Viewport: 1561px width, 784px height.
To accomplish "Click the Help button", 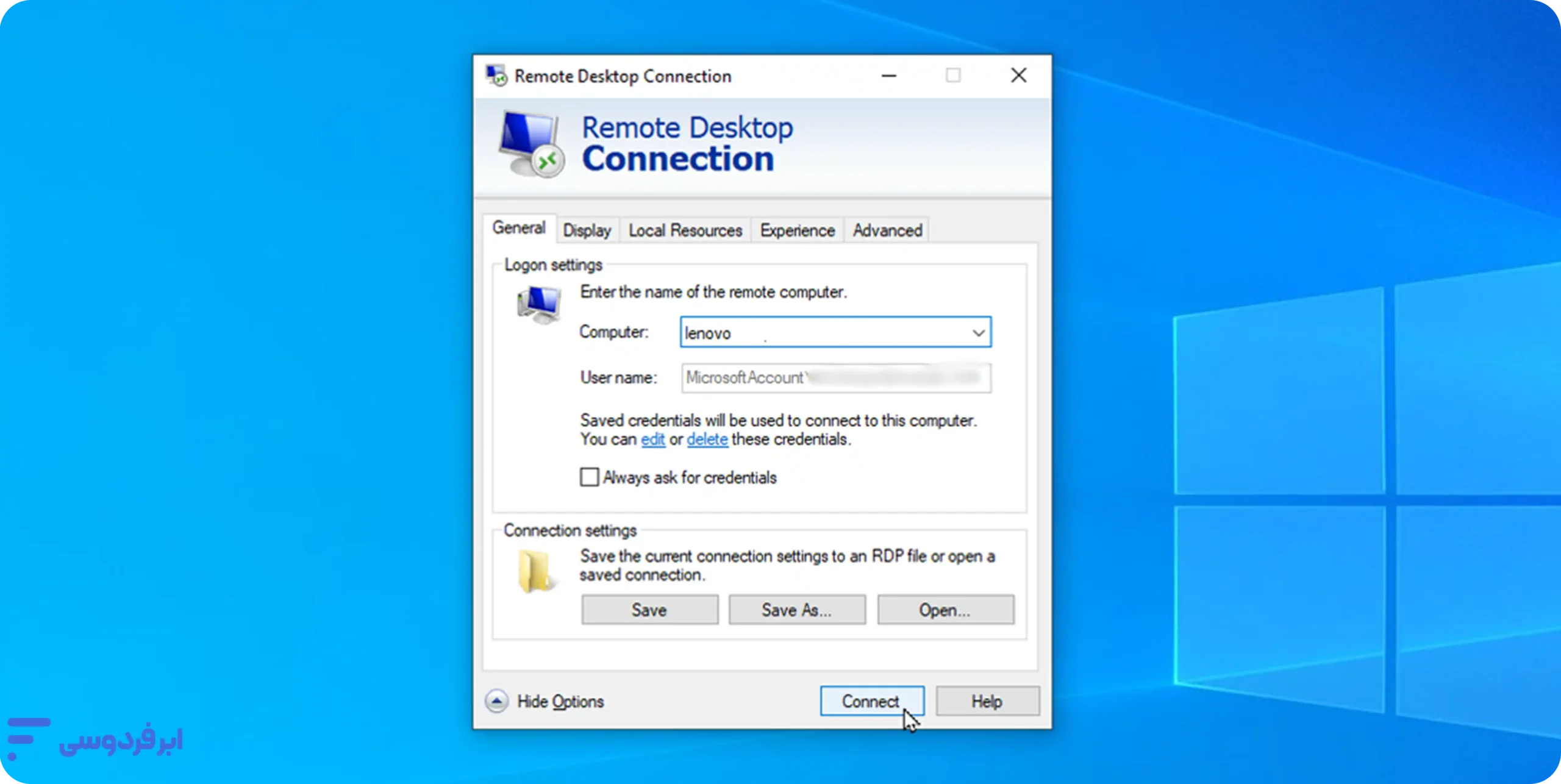I will 987,701.
